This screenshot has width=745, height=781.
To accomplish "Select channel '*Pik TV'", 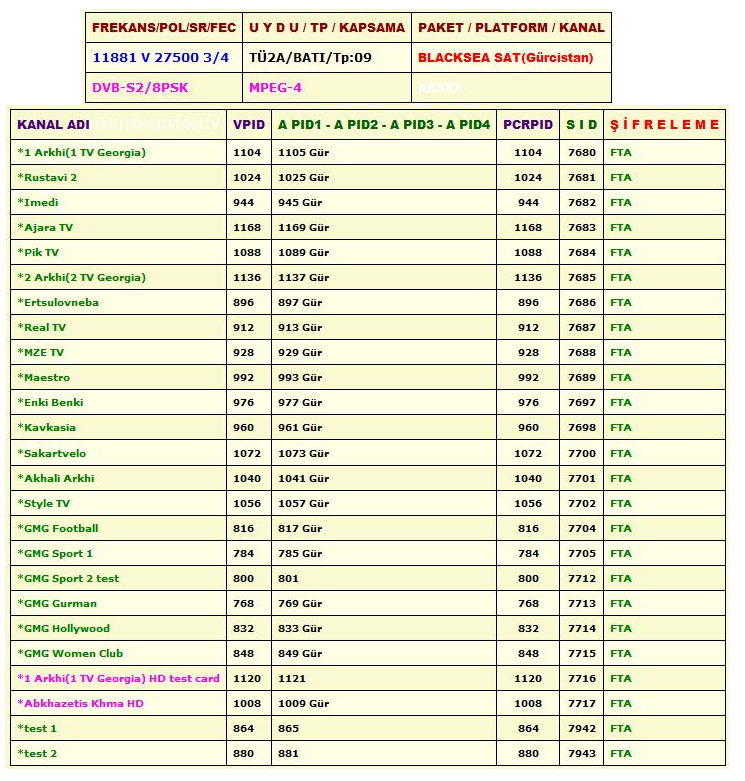I will click(38, 252).
